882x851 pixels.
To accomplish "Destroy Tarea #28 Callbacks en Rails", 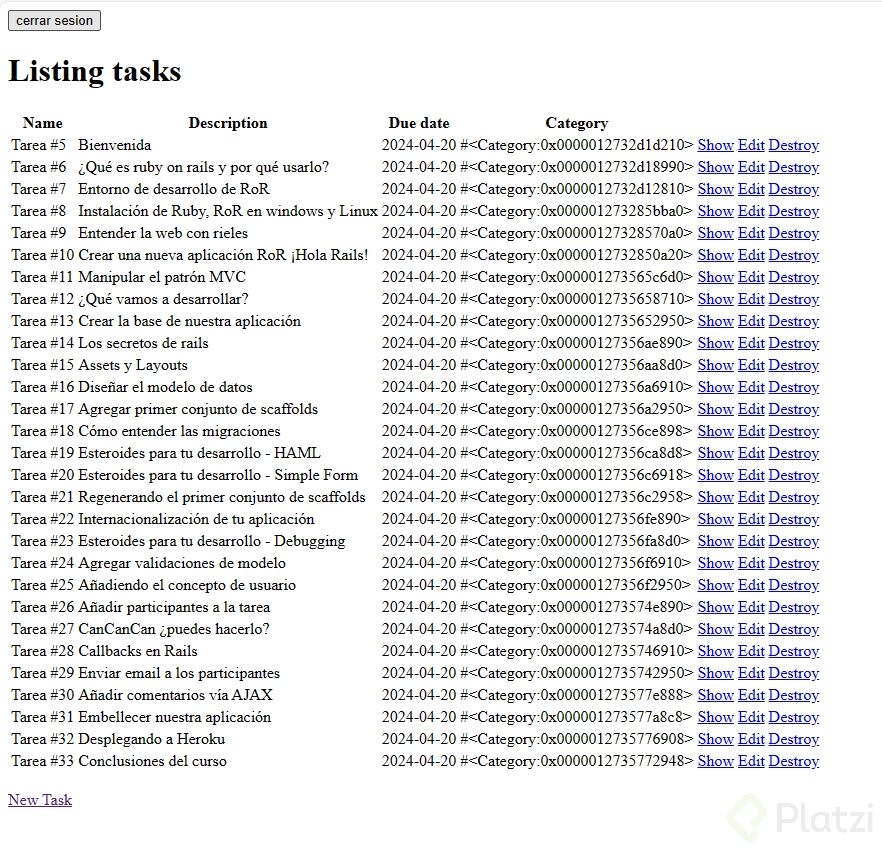I will pos(793,651).
